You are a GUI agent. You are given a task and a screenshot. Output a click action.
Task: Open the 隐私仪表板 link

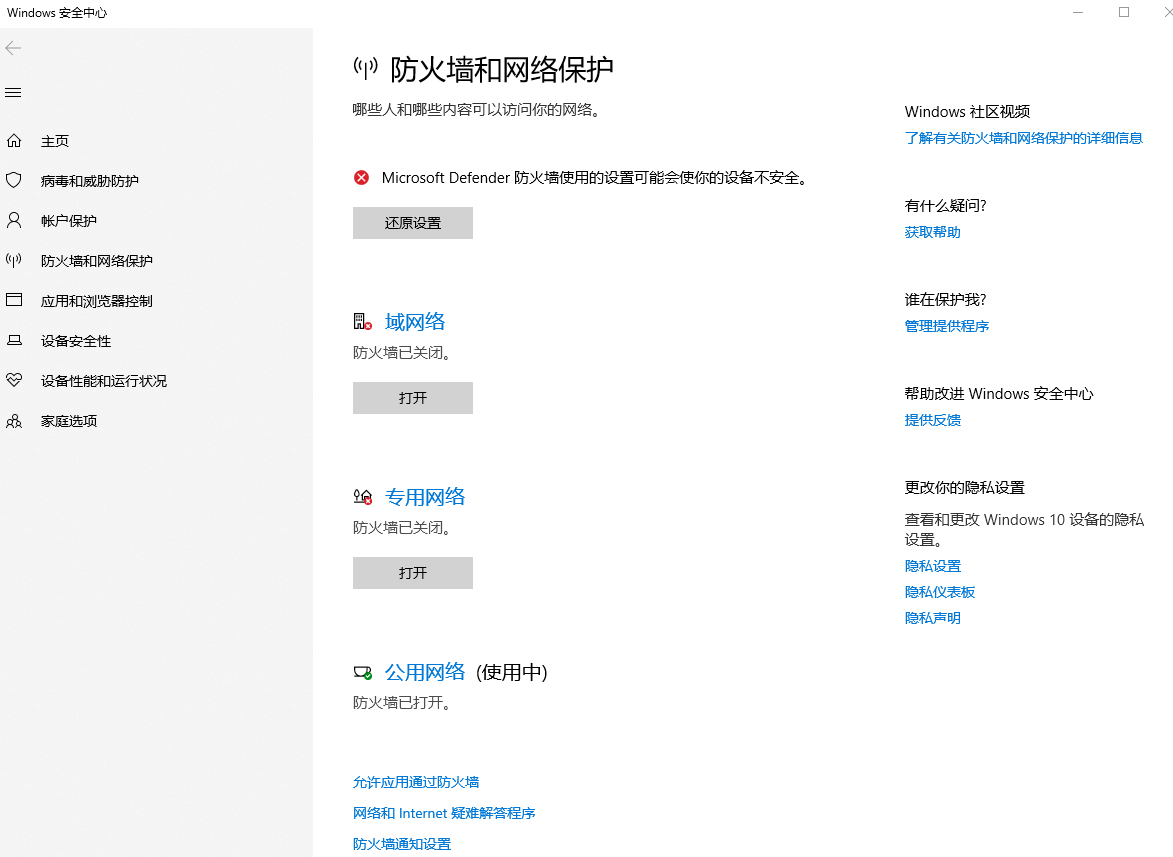coord(940,592)
